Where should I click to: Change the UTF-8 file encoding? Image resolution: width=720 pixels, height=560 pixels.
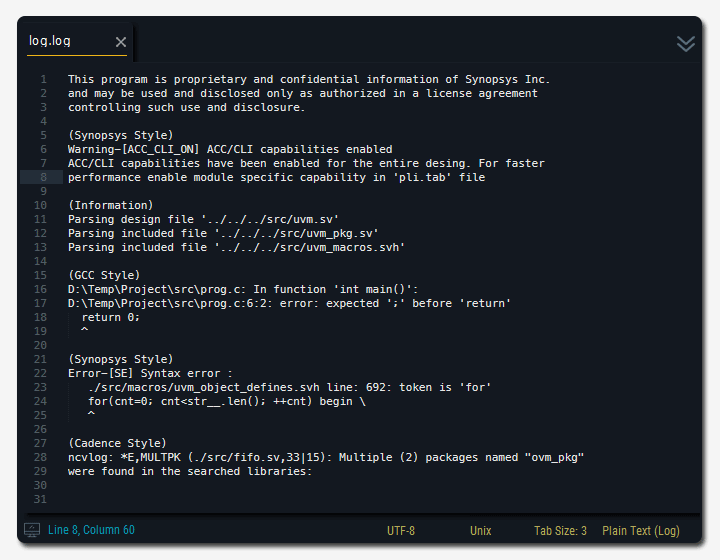point(401,531)
